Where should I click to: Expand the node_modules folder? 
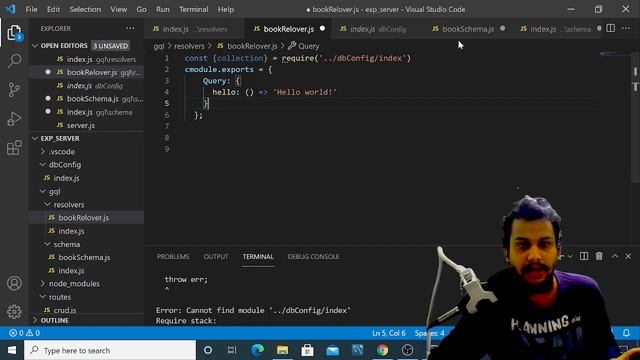point(43,283)
